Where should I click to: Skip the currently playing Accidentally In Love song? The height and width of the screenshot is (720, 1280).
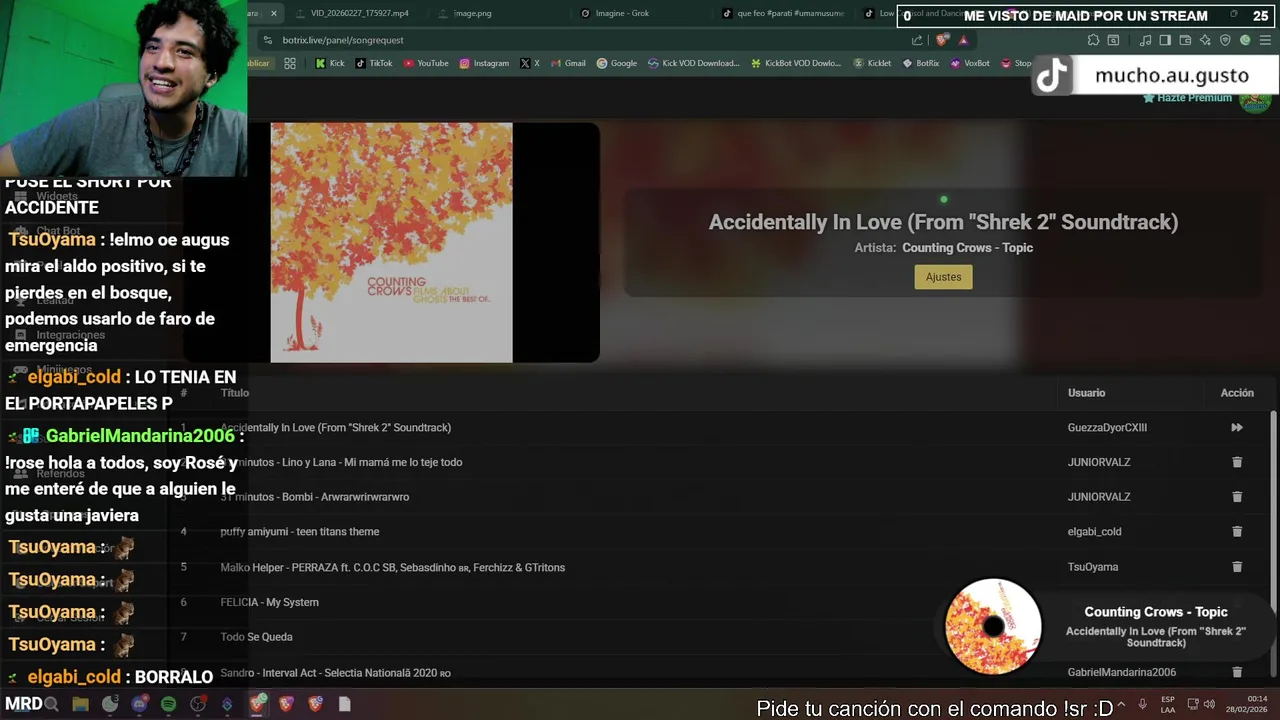[1237, 427]
